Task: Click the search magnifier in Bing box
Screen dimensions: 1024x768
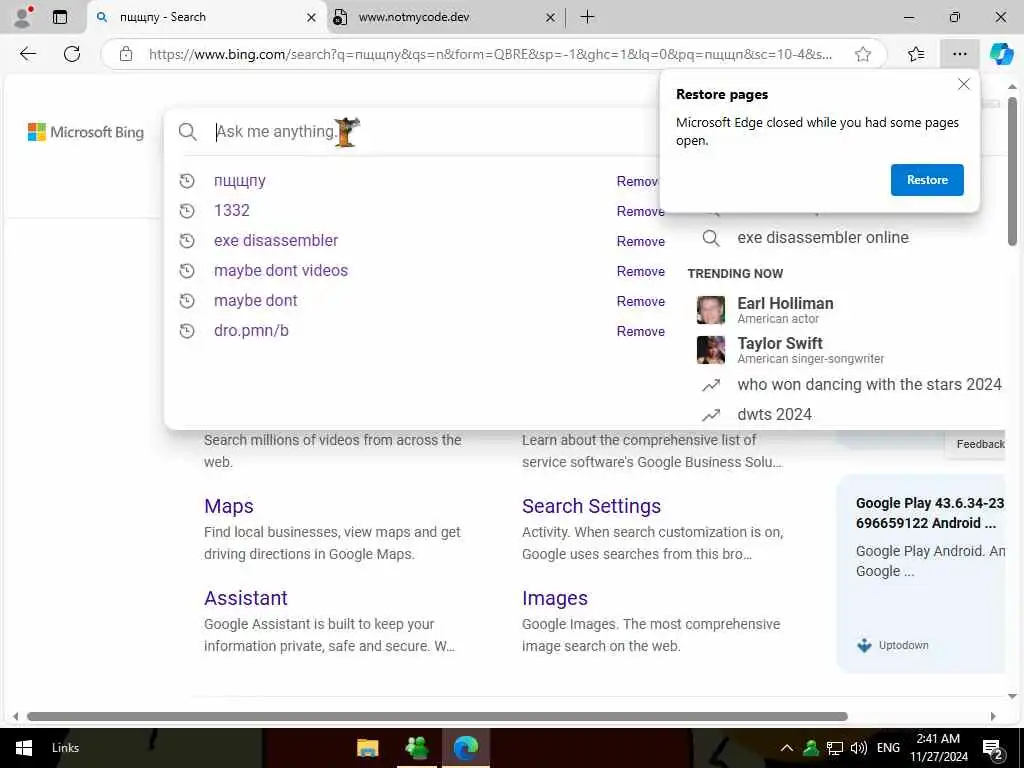Action: click(187, 132)
